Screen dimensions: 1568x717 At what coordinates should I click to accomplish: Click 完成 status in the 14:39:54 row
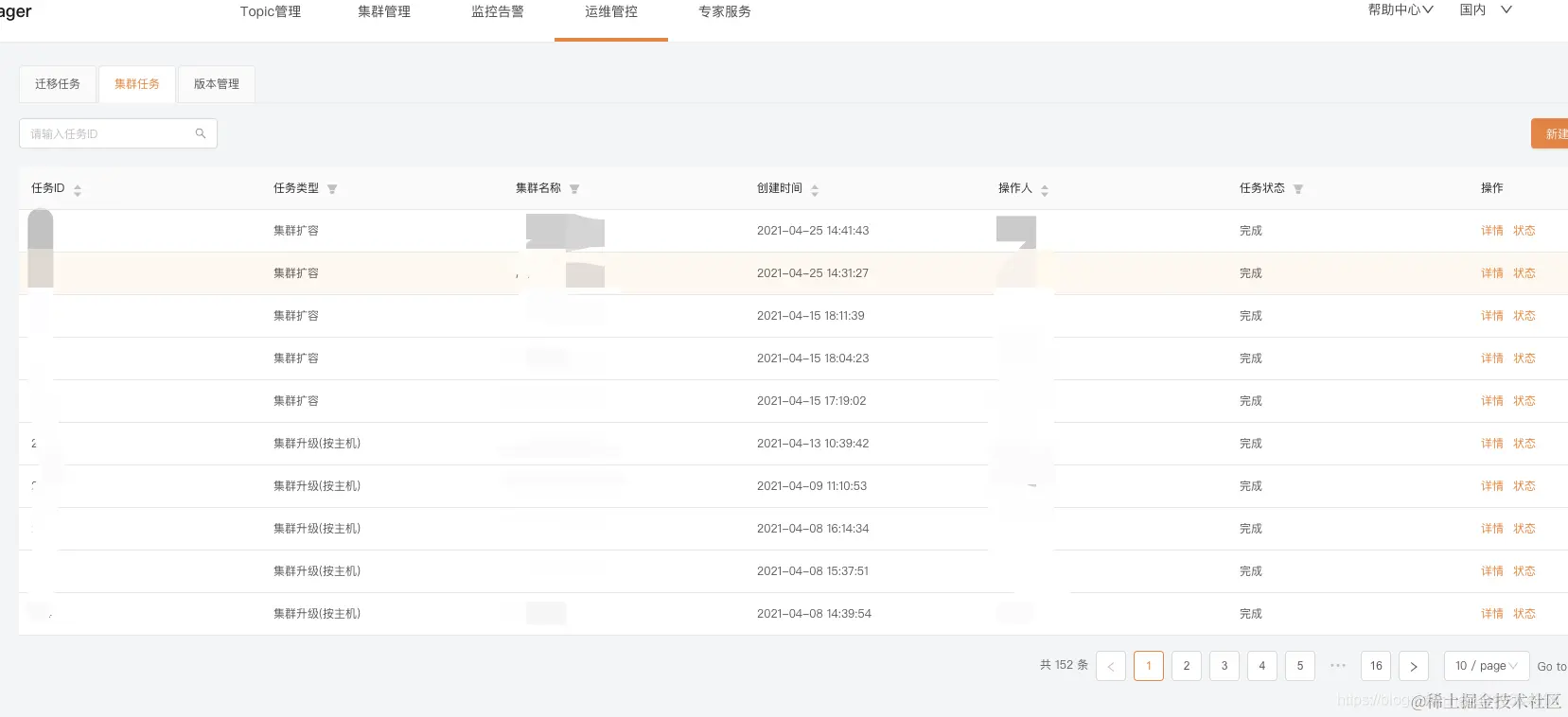1251,614
